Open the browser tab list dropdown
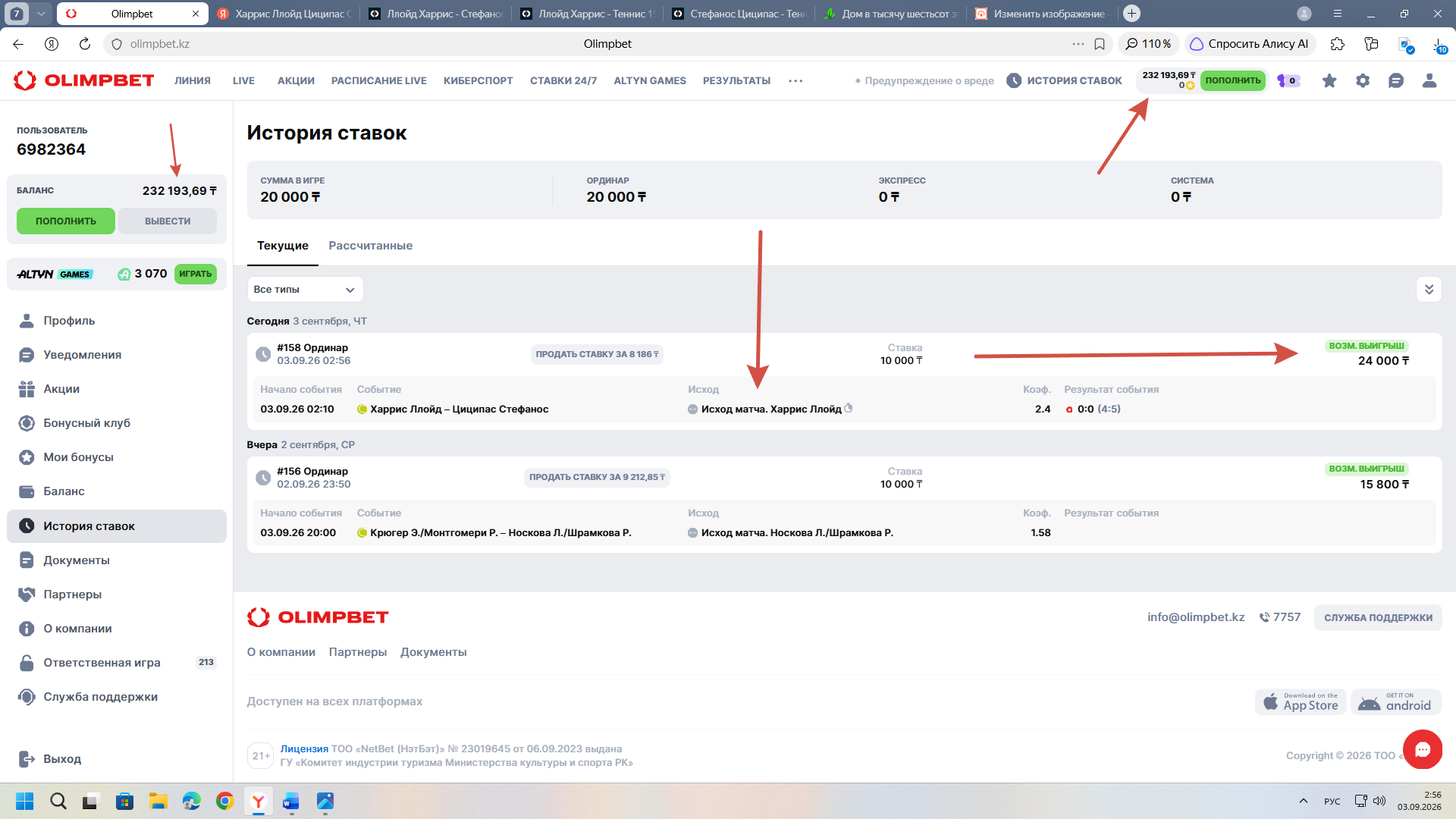 tap(42, 14)
